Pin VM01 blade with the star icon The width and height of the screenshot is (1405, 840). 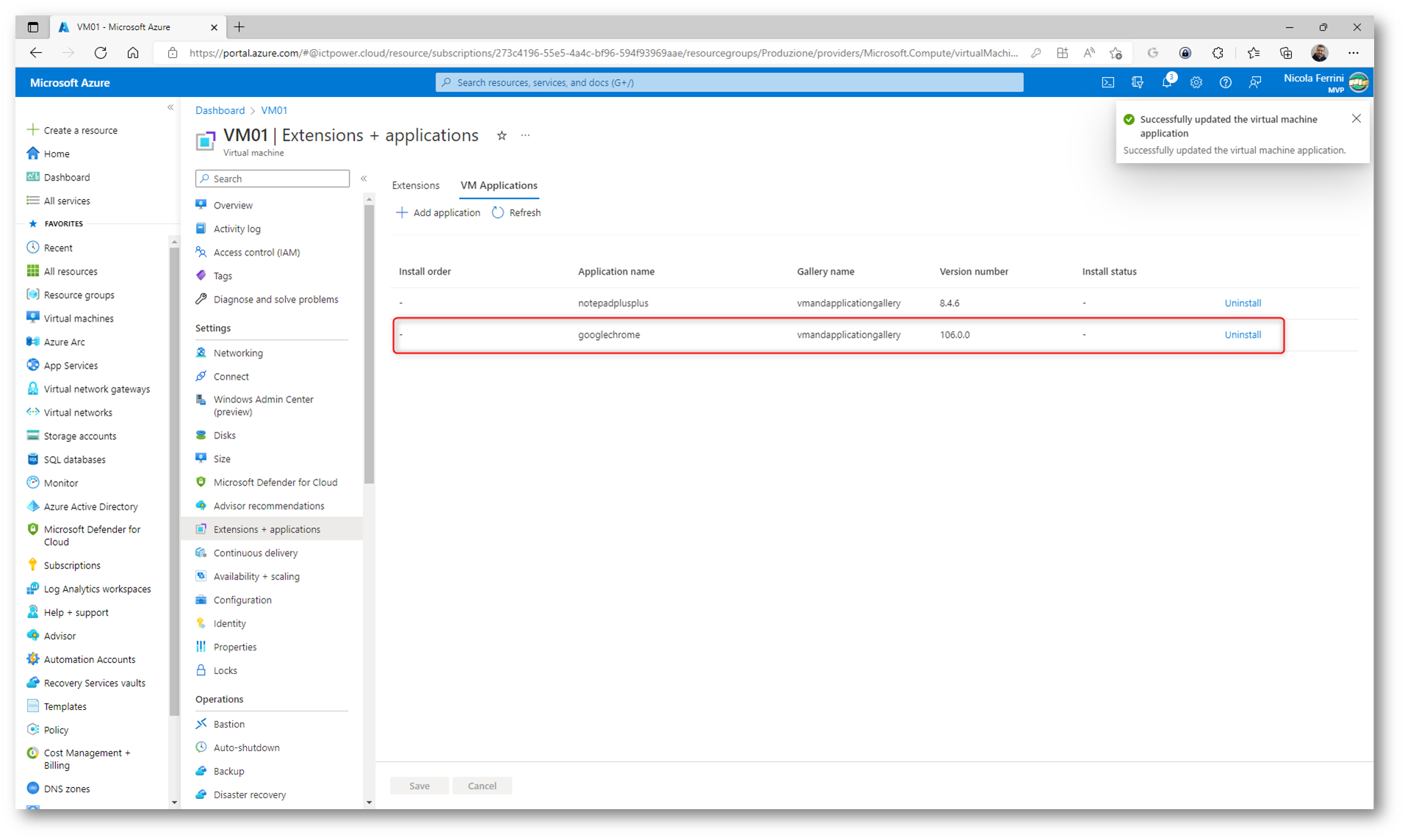coord(502,136)
